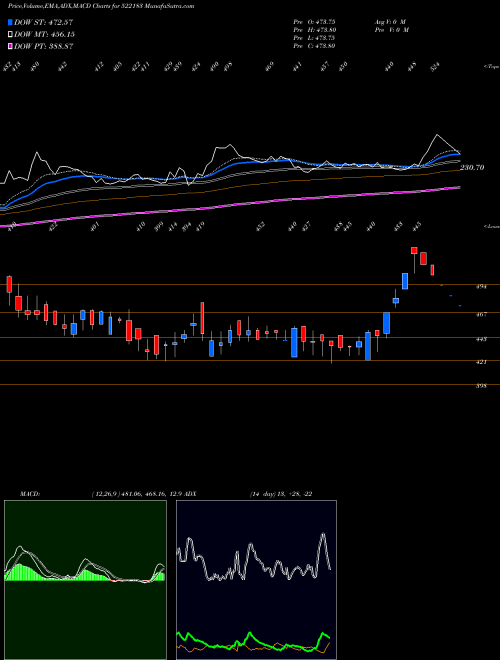This screenshot has height=660, width=500.
Task: Click the 443 price level label
Action: click(x=481, y=339)
